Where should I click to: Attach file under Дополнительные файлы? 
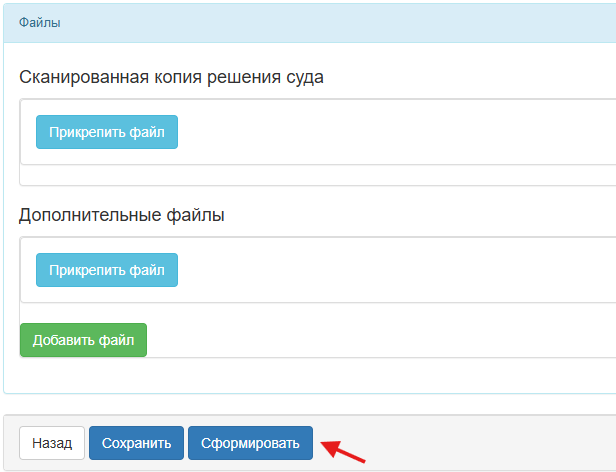click(x=107, y=270)
